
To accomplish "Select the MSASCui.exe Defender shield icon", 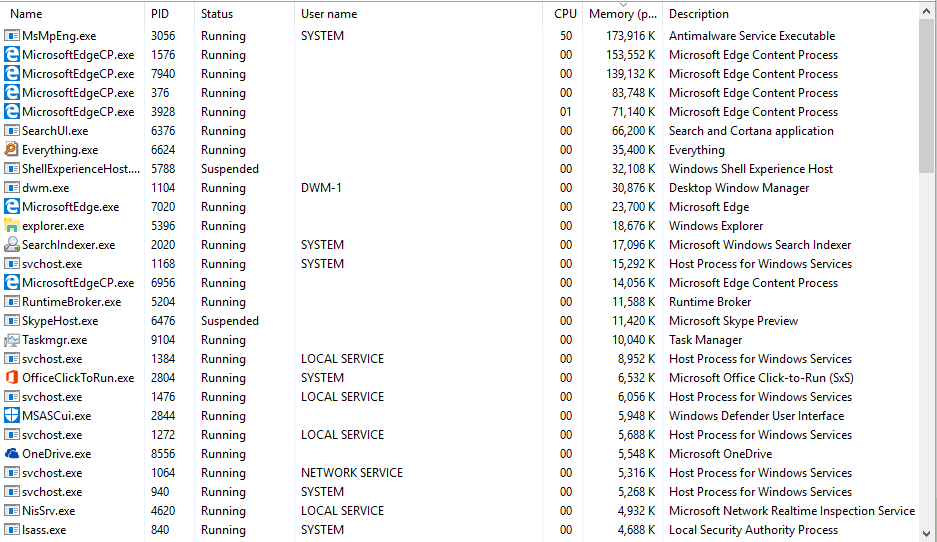I will (x=11, y=415).
